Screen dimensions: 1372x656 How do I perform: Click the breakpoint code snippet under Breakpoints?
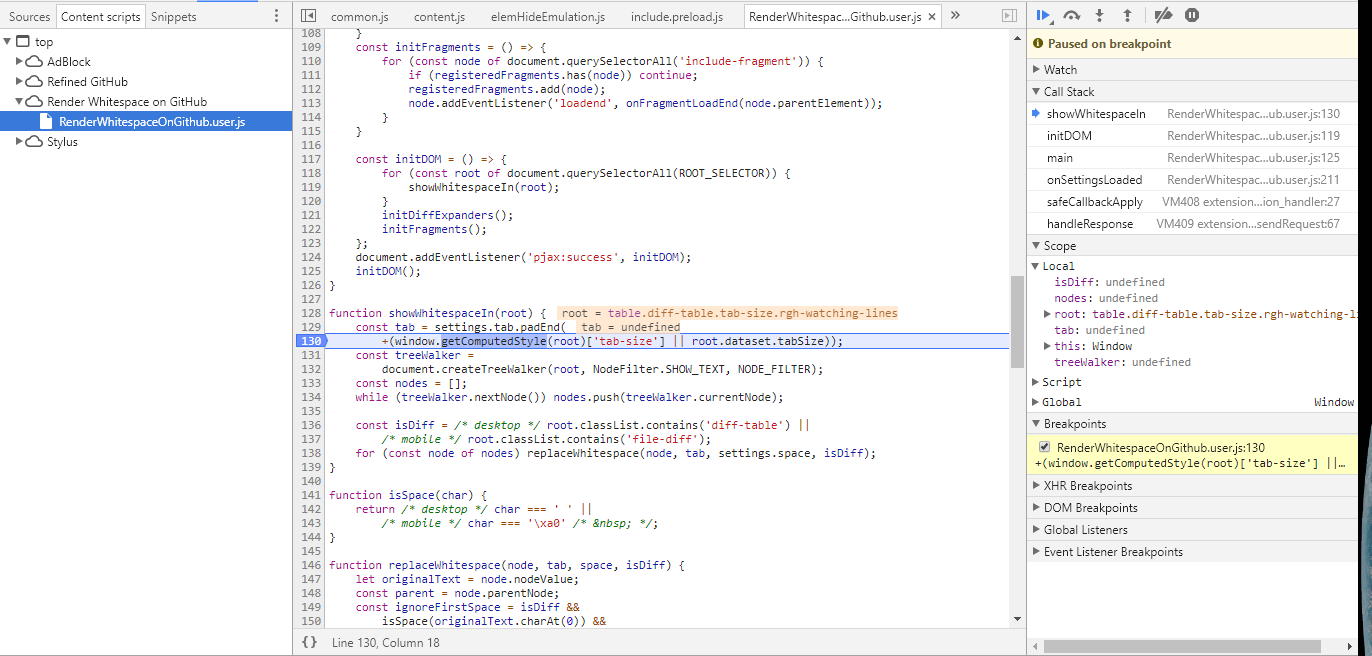tap(1190, 464)
